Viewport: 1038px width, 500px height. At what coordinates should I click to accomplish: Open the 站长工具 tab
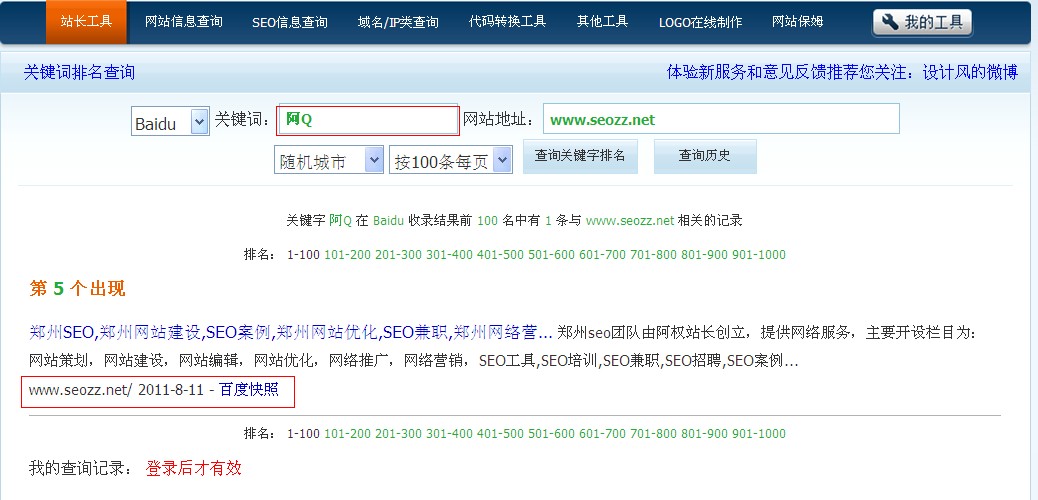click(x=86, y=22)
